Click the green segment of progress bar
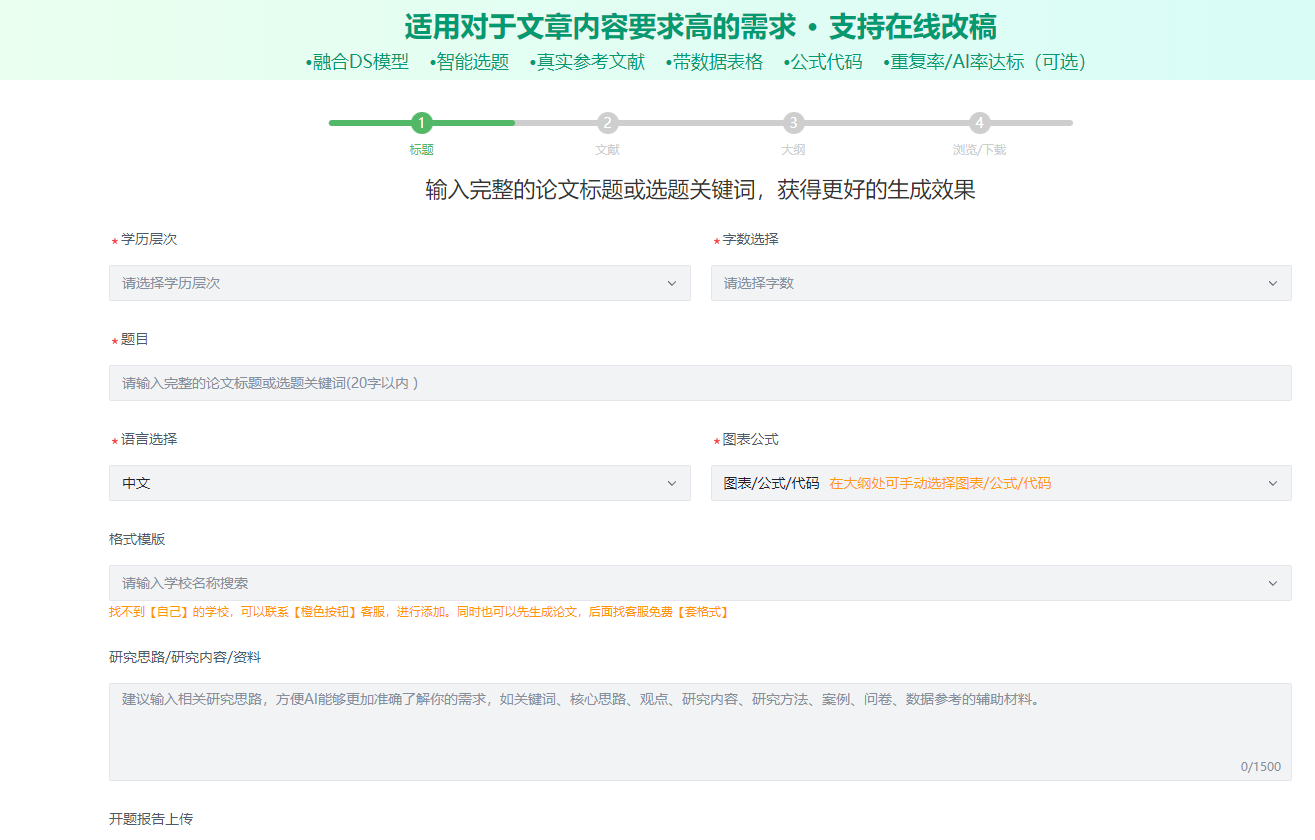Image resolution: width=1315 pixels, height=840 pixels. tap(470, 123)
